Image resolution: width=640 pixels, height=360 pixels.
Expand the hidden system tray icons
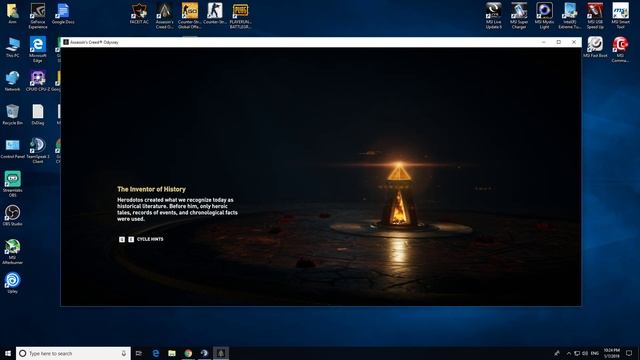(x=569, y=353)
